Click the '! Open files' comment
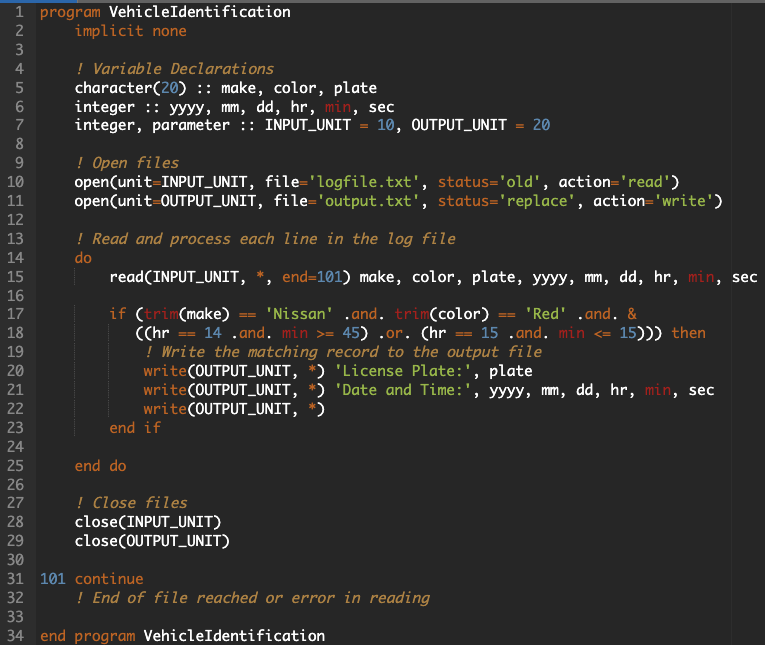 (x=127, y=163)
